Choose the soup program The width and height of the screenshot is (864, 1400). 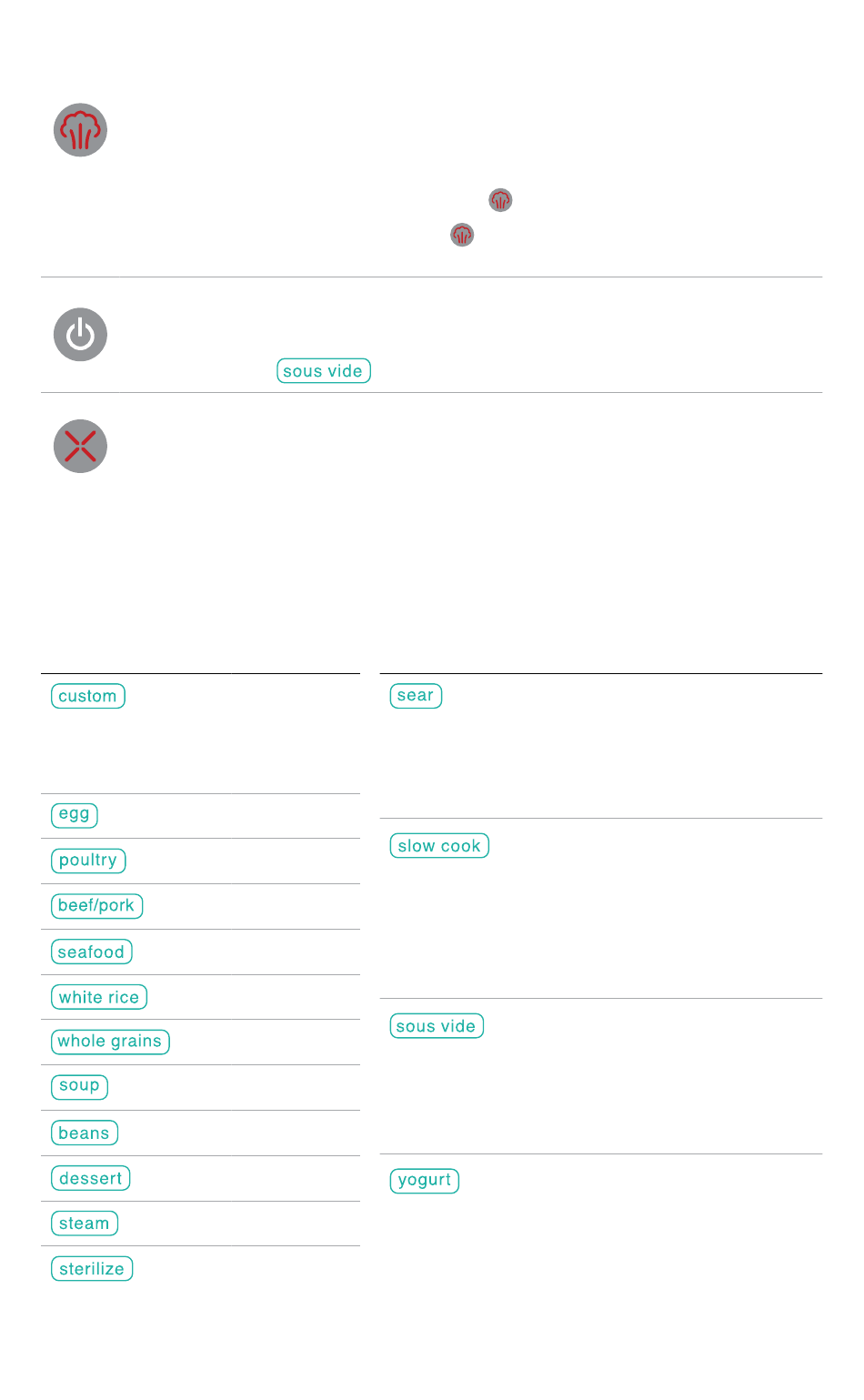80,1087
